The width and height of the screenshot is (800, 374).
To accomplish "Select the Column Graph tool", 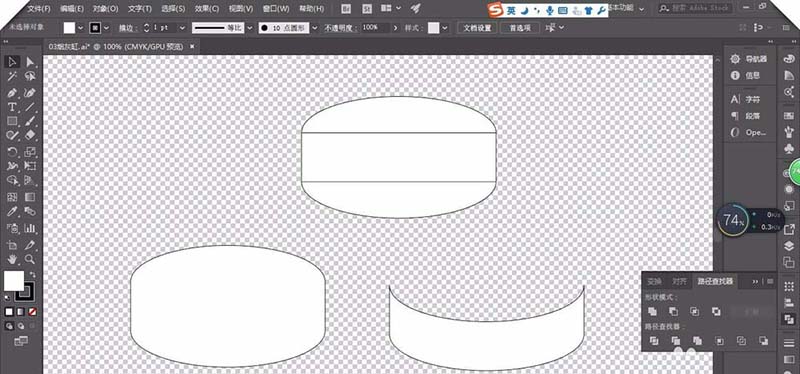I will (30, 228).
